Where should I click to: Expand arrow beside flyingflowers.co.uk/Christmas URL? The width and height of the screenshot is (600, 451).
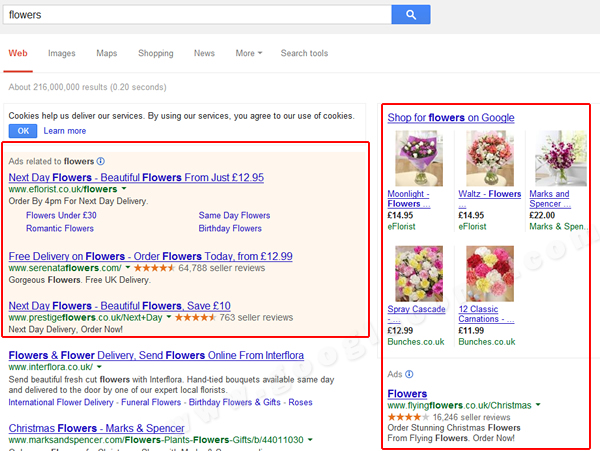point(539,405)
